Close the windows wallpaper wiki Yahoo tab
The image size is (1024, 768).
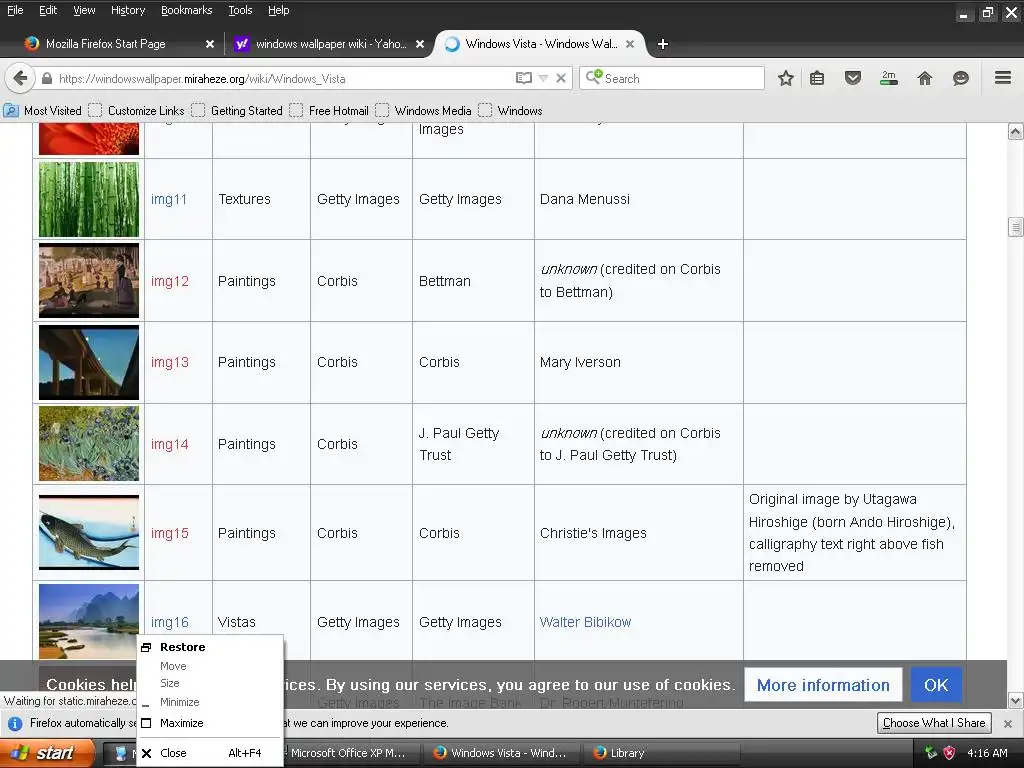[420, 44]
